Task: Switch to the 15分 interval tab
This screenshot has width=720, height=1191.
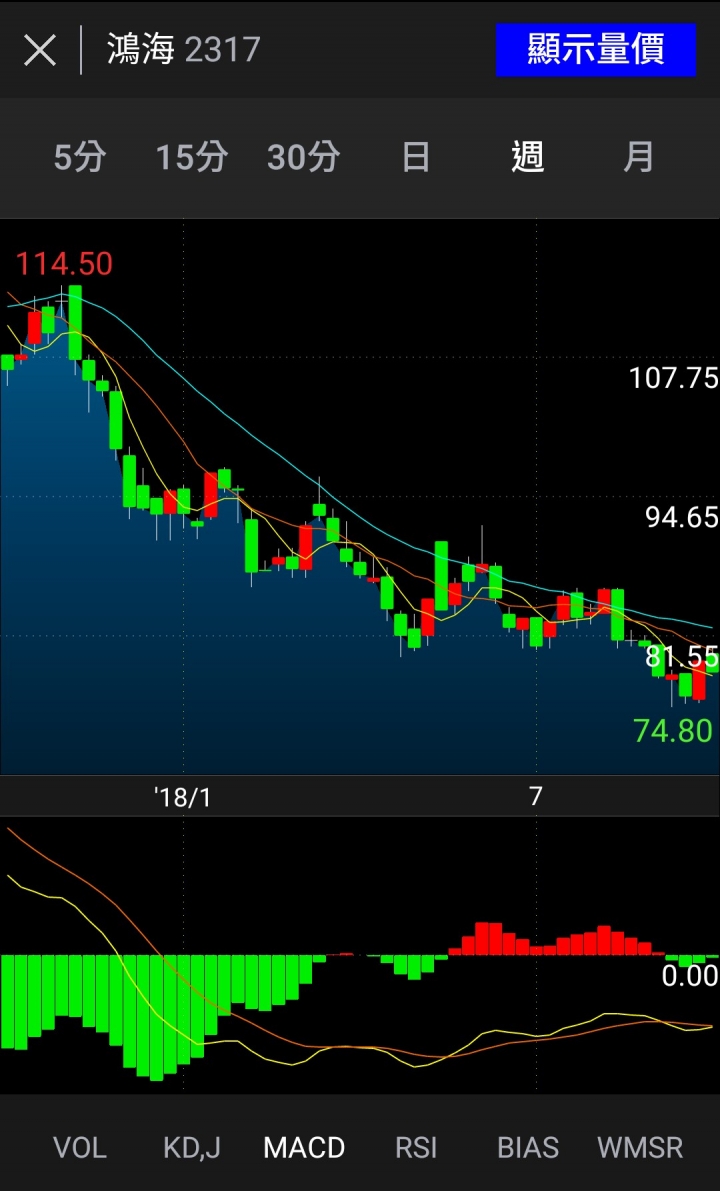Action: [x=191, y=158]
